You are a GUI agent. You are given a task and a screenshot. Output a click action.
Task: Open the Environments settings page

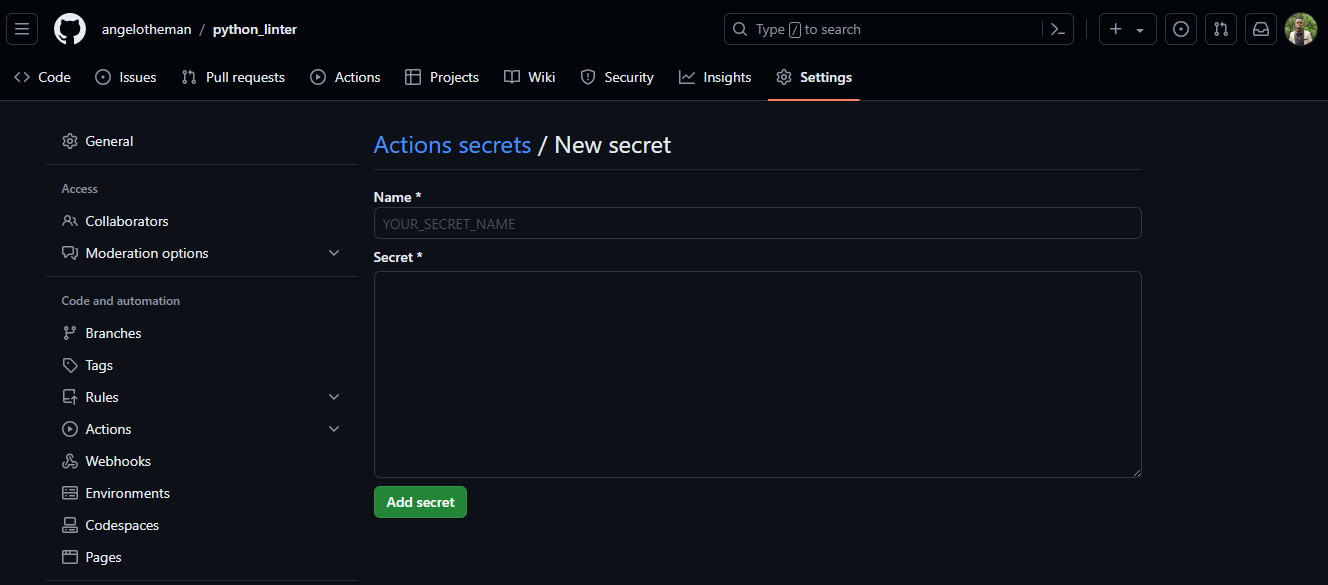(x=127, y=492)
